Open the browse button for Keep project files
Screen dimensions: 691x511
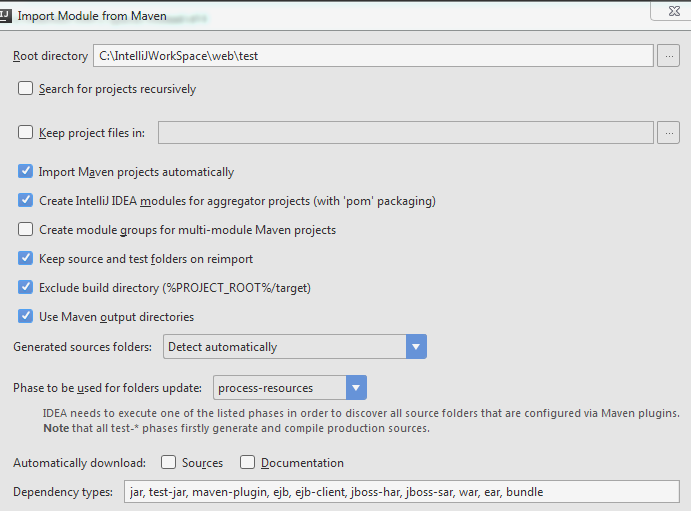pos(668,133)
